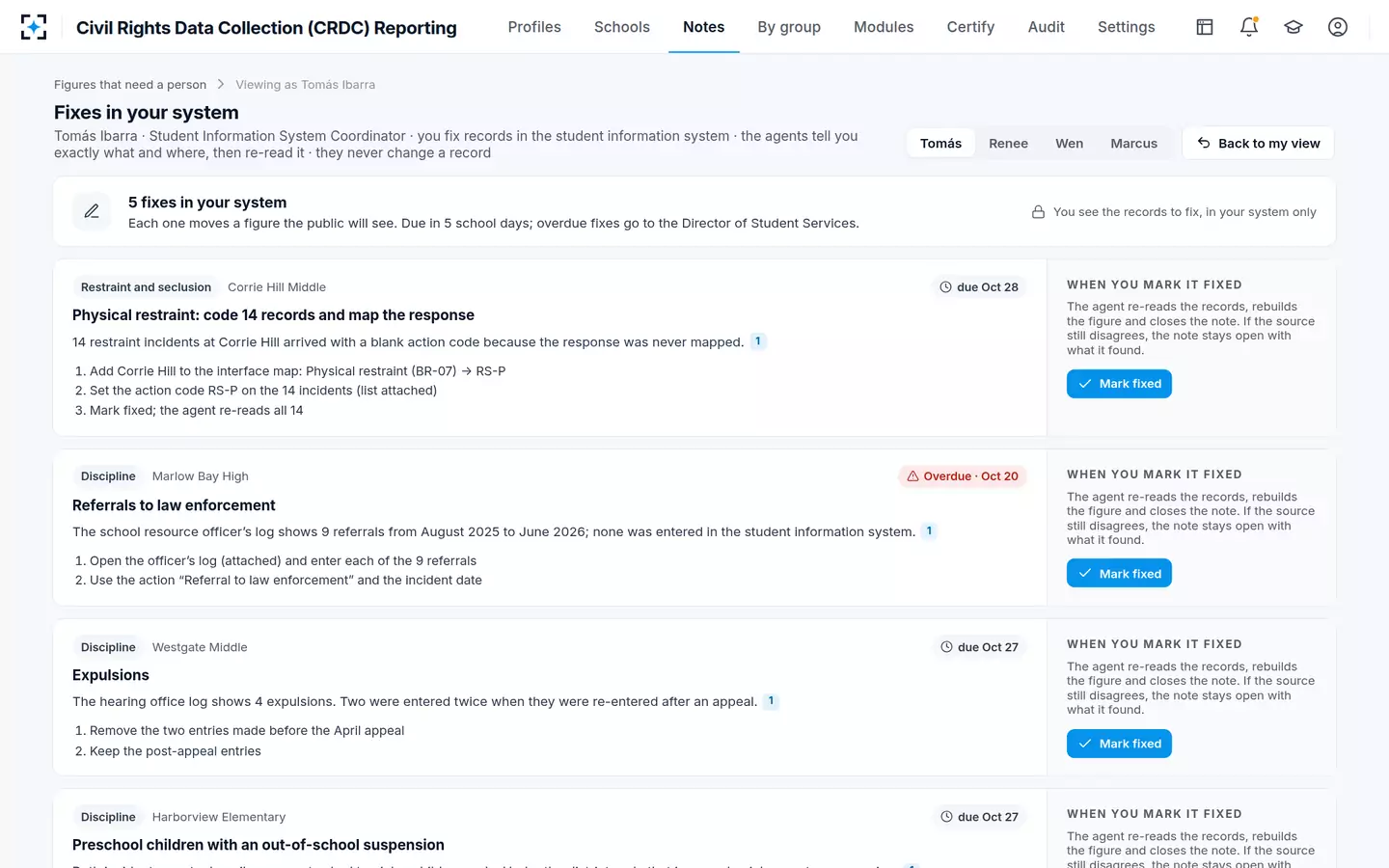Switch persona to Renee
Viewport: 1389px width, 868px height.
[x=1008, y=143]
